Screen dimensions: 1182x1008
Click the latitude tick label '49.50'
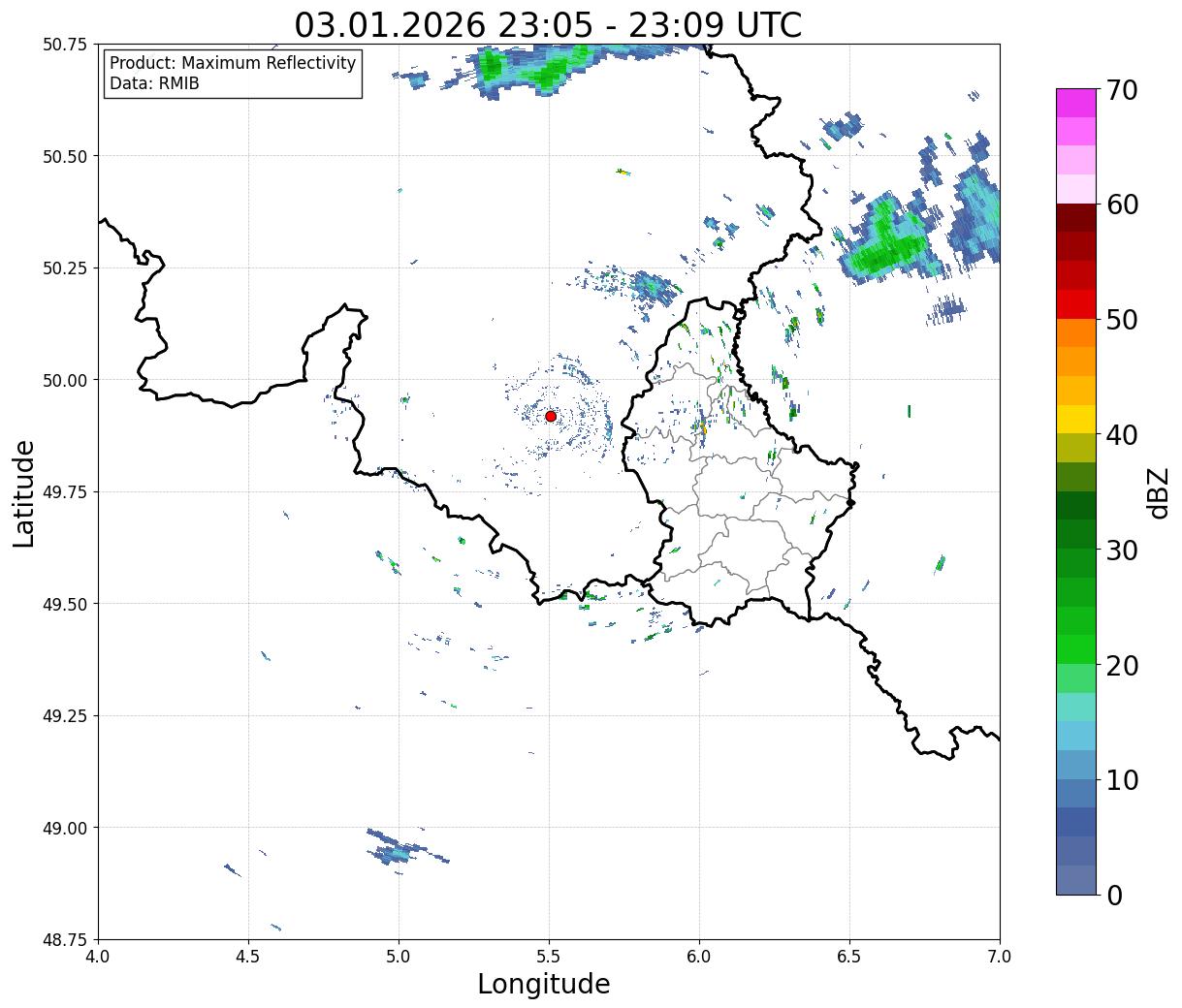pos(65,604)
